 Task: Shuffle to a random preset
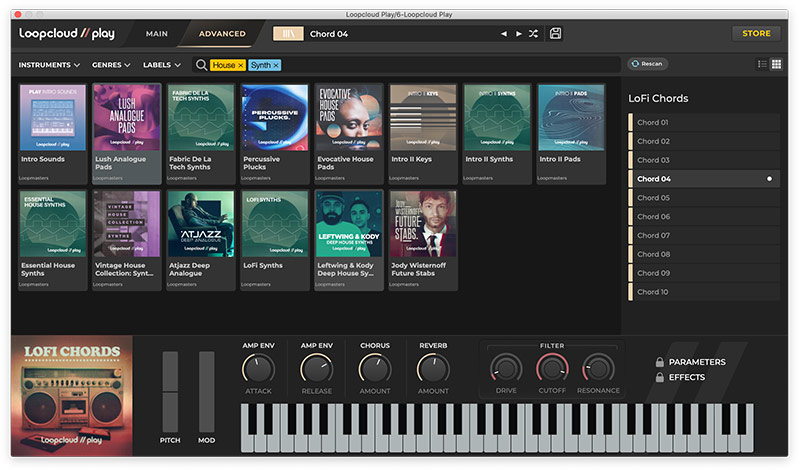pyautogui.click(x=533, y=34)
